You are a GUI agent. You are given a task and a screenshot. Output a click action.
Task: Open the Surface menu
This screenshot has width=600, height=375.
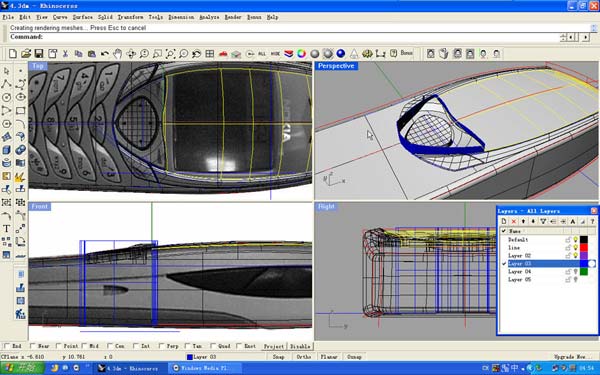pyautogui.click(x=83, y=17)
